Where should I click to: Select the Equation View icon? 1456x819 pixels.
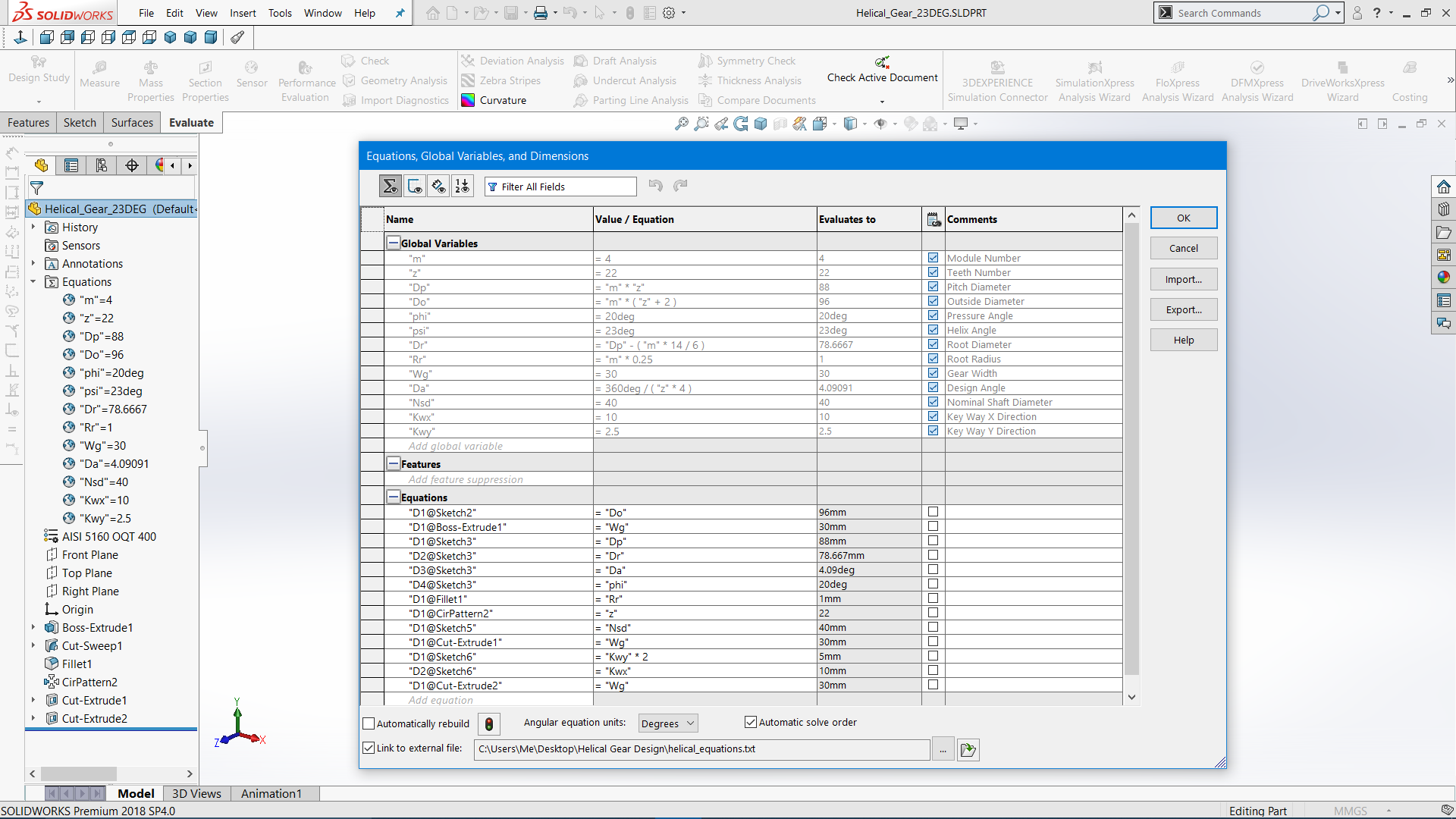(391, 187)
